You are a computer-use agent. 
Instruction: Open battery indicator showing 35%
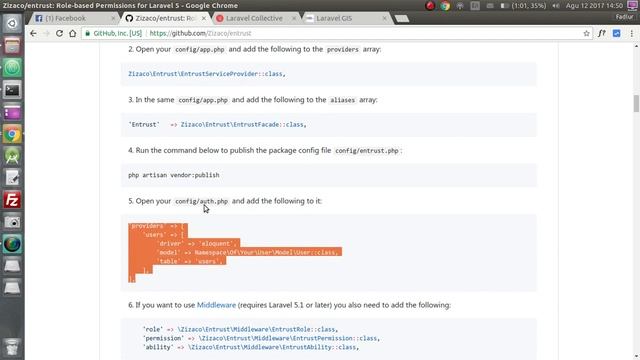(x=523, y=6)
